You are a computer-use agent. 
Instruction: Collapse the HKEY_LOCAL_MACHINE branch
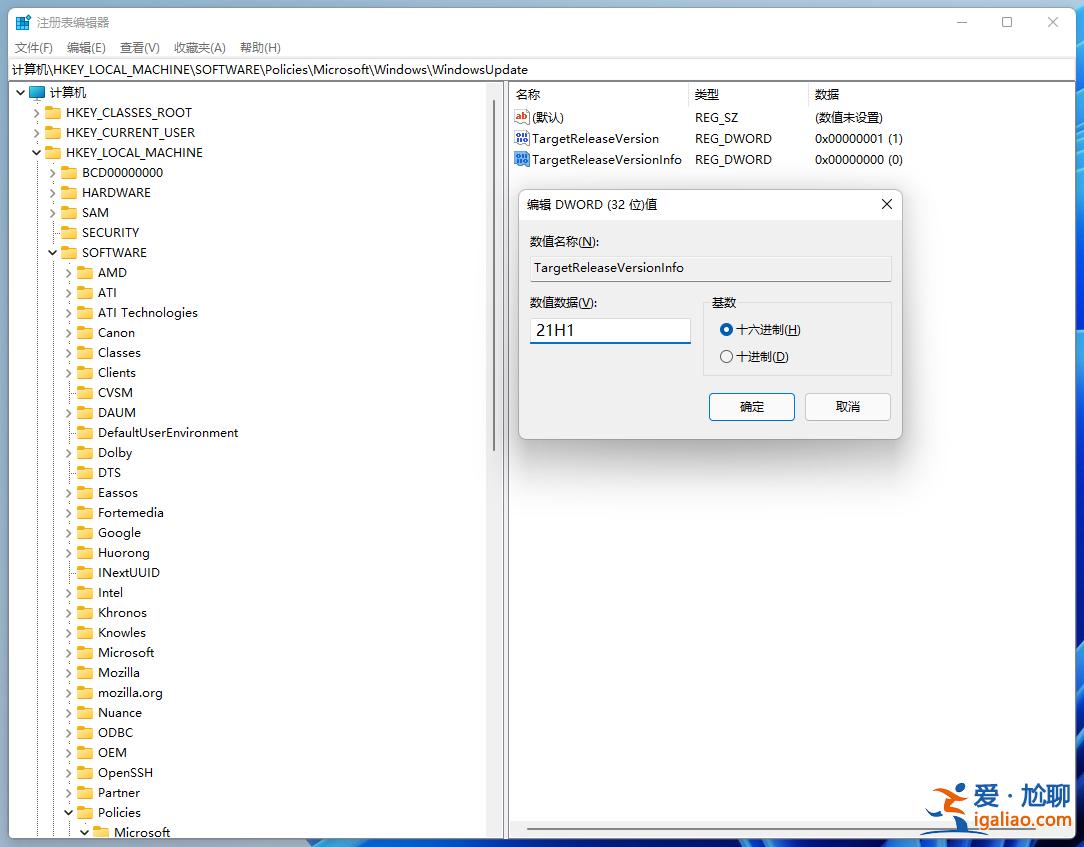[36, 152]
